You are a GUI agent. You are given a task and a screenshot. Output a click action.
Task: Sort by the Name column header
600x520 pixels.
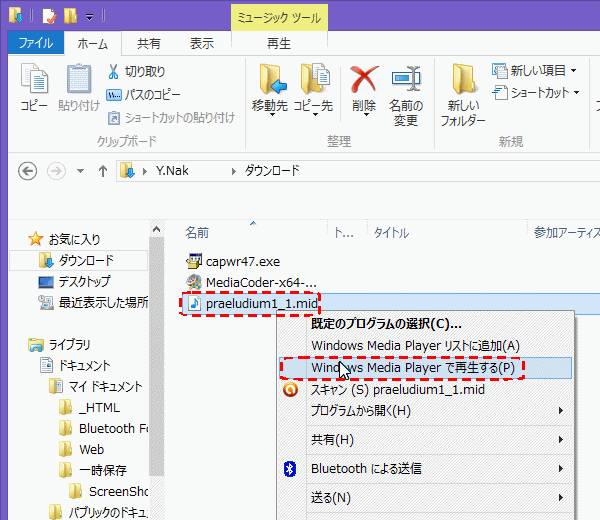coord(197,233)
